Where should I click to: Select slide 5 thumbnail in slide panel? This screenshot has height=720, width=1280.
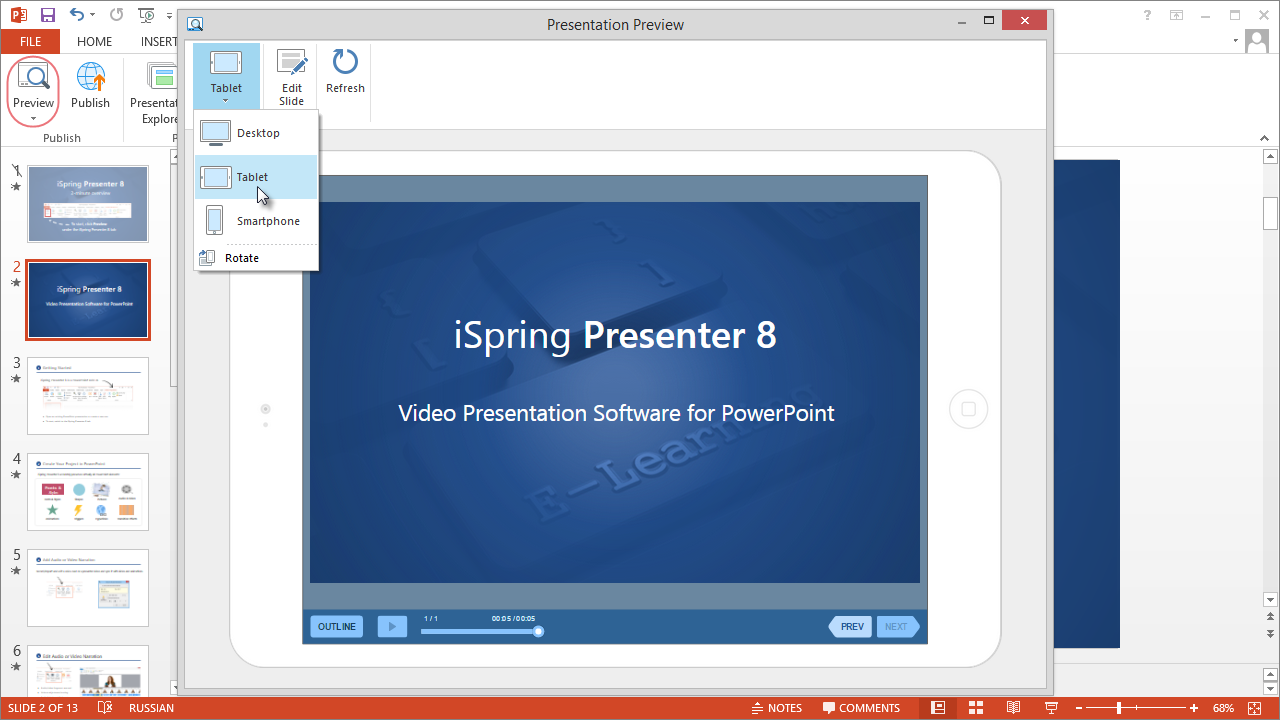click(88, 588)
